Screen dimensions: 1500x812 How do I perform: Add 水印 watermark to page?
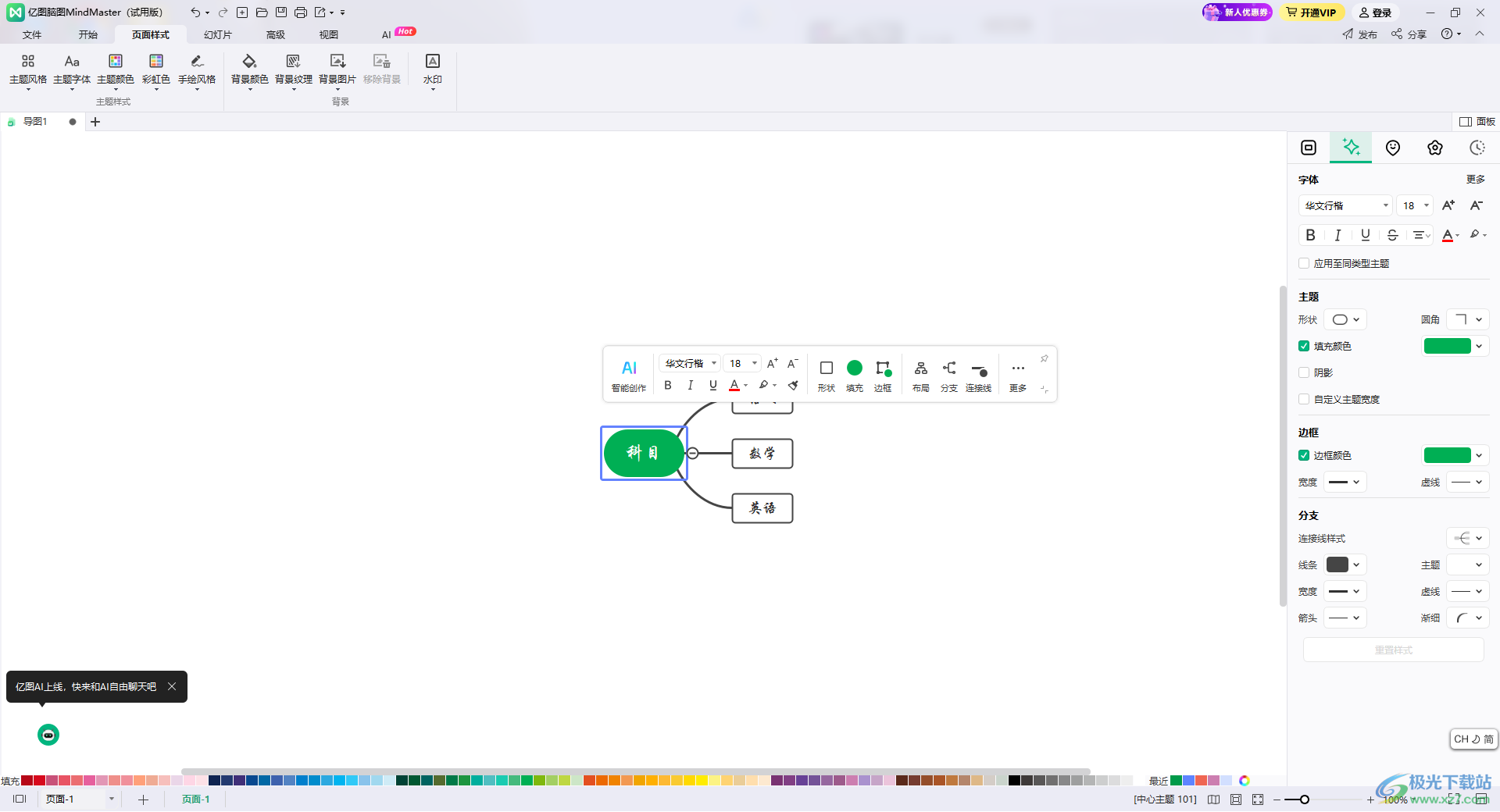click(433, 70)
